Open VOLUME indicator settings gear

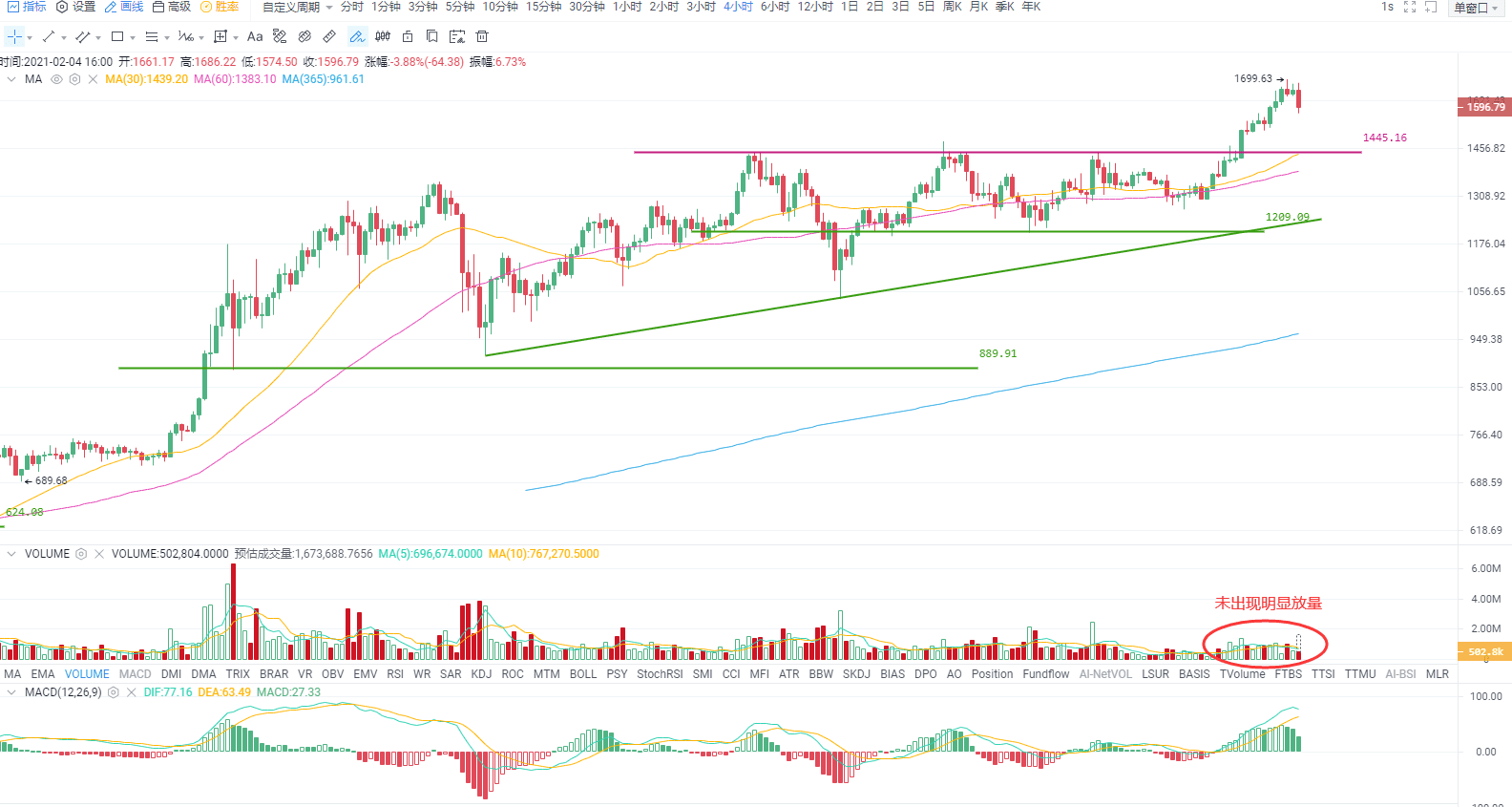pos(81,554)
